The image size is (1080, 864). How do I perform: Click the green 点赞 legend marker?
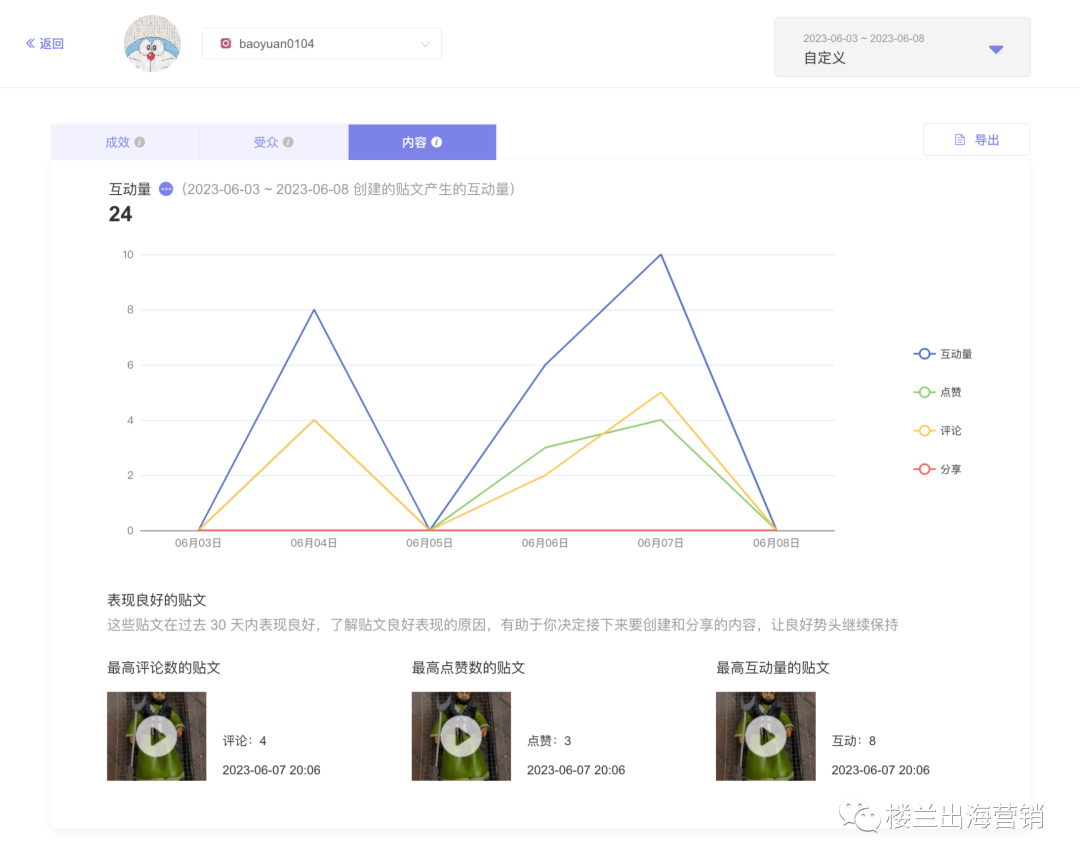point(924,392)
